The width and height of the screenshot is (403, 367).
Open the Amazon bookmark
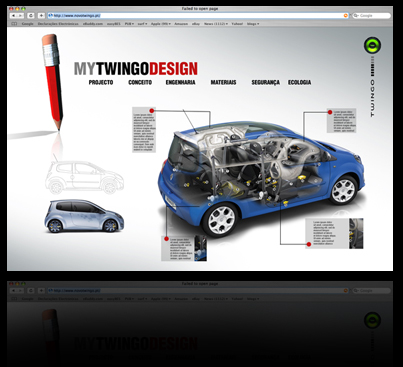(181, 24)
